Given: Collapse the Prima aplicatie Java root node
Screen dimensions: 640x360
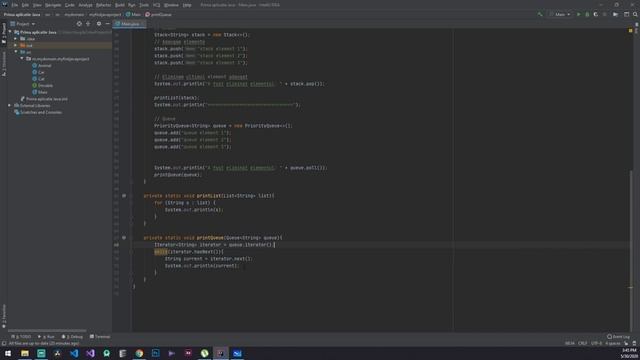Looking at the screenshot, I should [10, 32].
